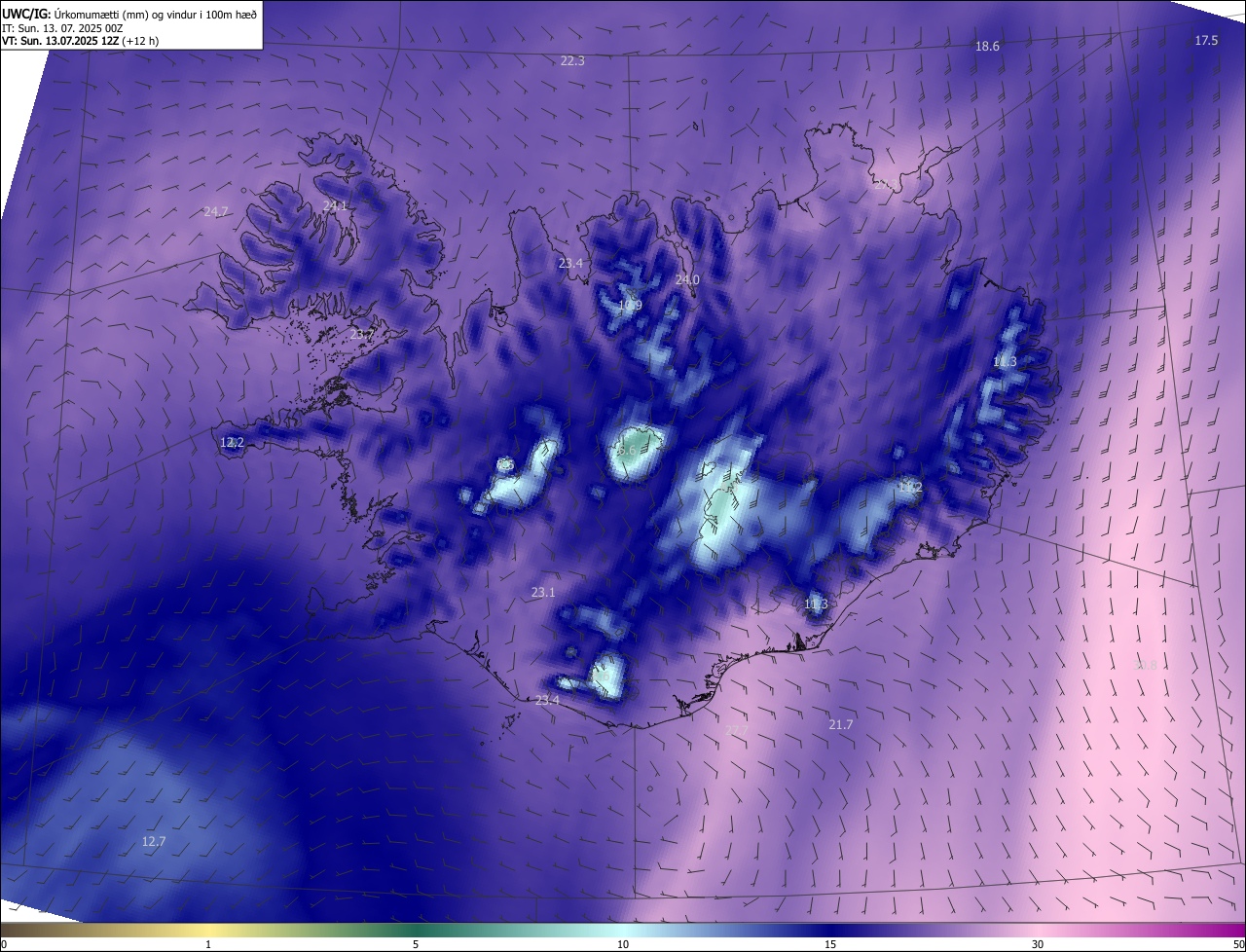Screen dimensions: 1246x952
Task: Select the 5 tick label on the colorbar
Action: point(416,944)
